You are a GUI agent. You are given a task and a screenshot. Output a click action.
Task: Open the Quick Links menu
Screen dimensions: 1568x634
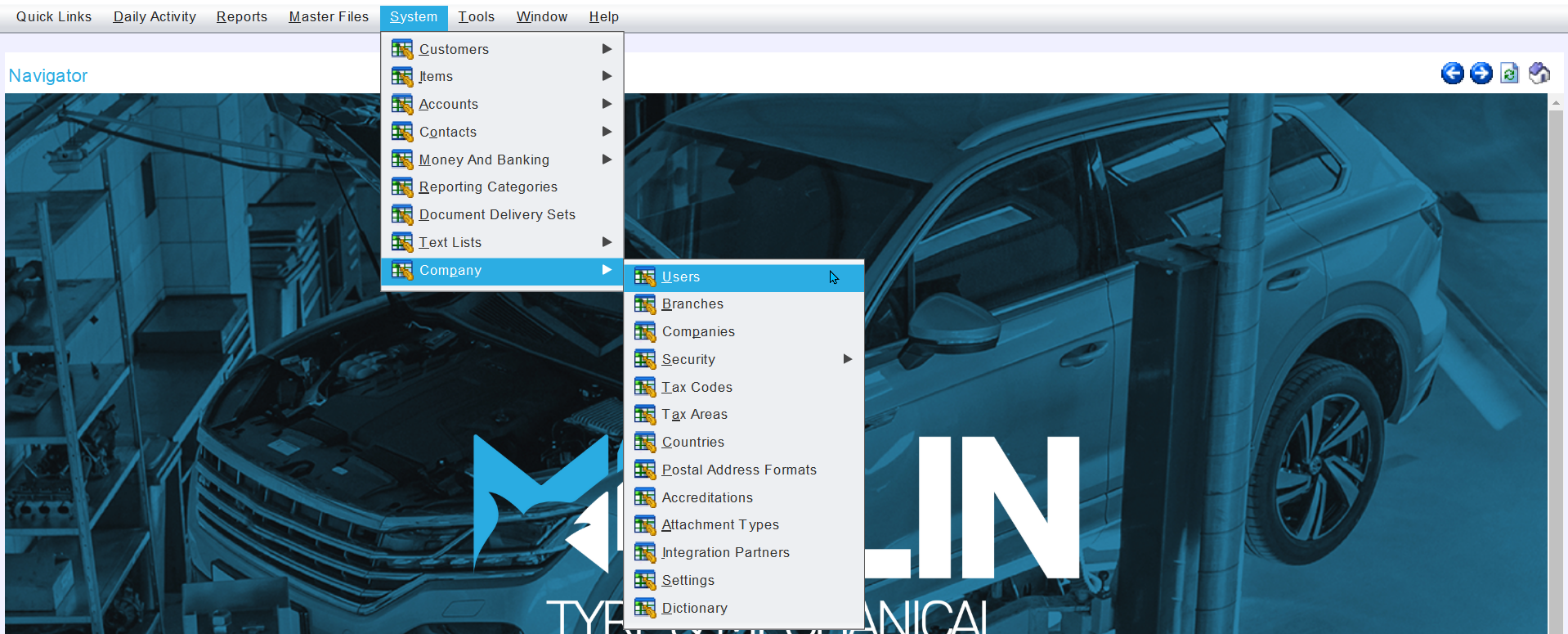(x=54, y=16)
